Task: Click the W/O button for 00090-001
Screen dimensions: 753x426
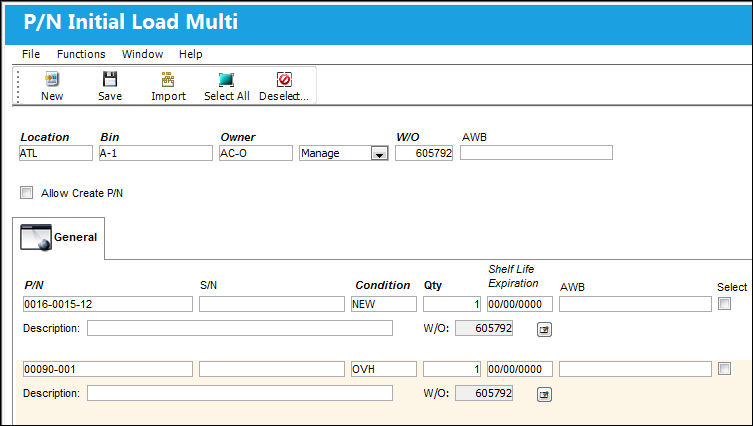Action: [x=544, y=394]
